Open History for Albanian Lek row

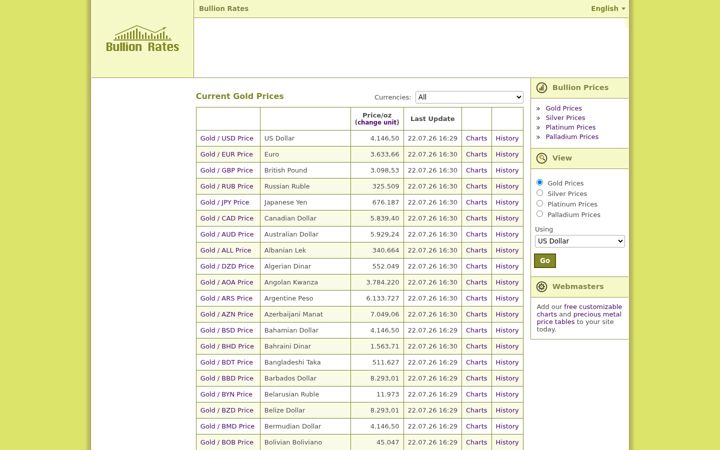pos(507,251)
